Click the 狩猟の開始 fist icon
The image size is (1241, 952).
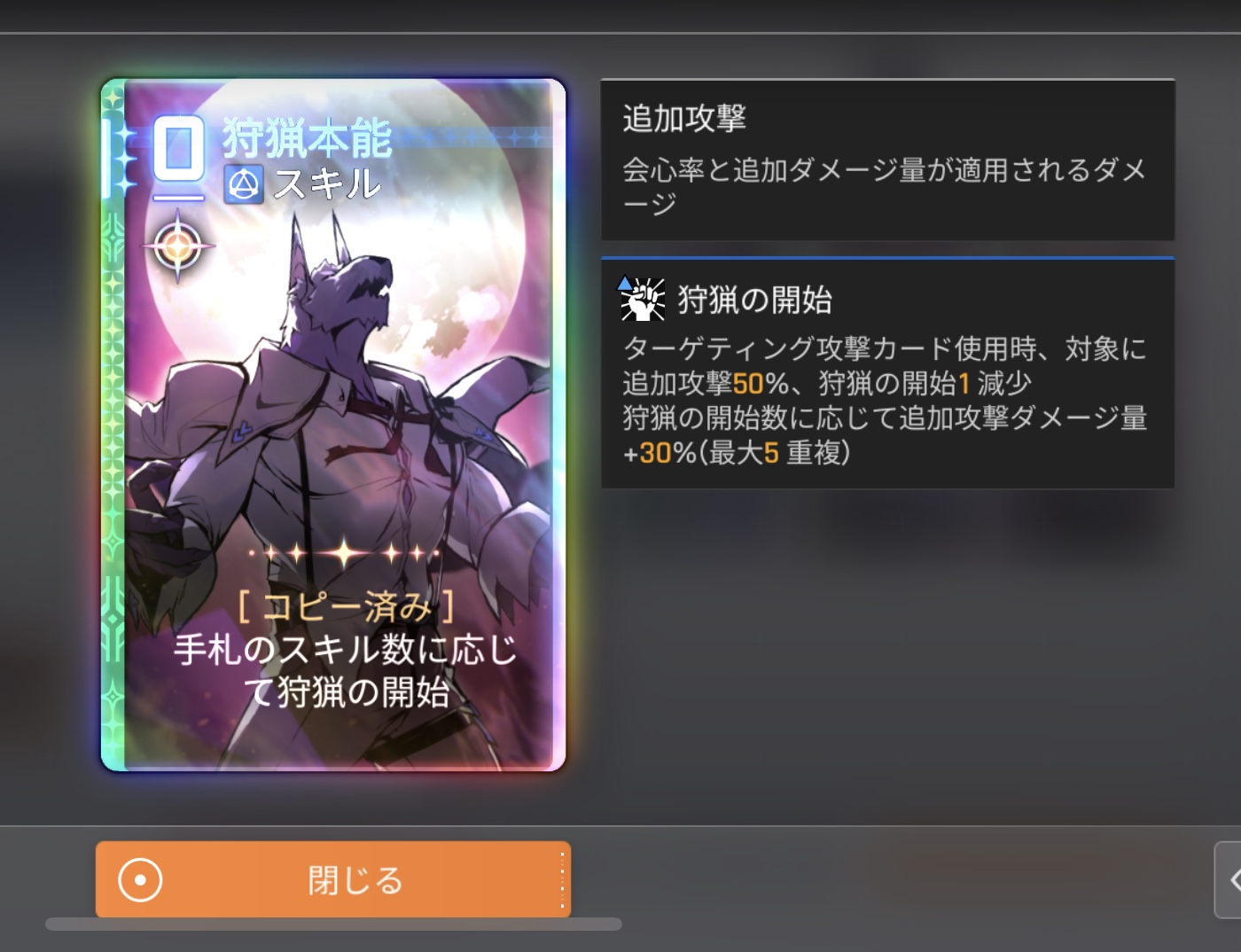click(x=641, y=298)
